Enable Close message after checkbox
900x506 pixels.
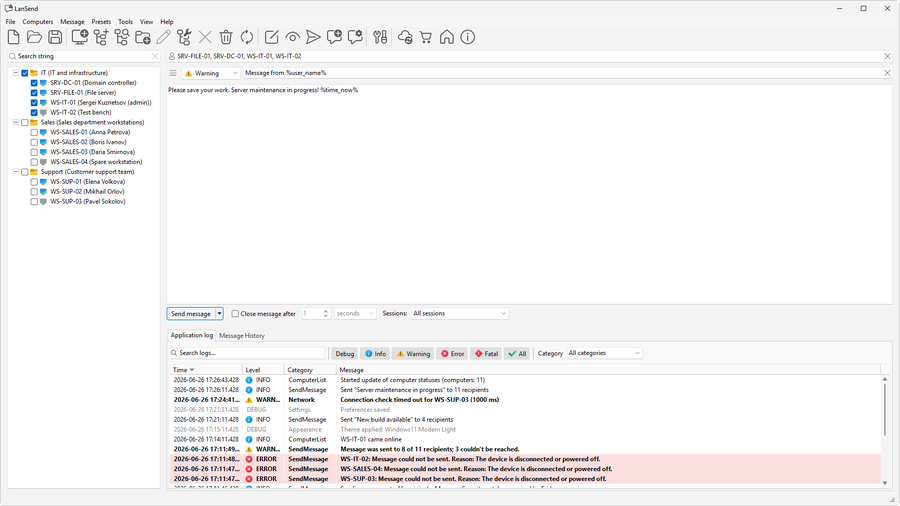(x=235, y=314)
